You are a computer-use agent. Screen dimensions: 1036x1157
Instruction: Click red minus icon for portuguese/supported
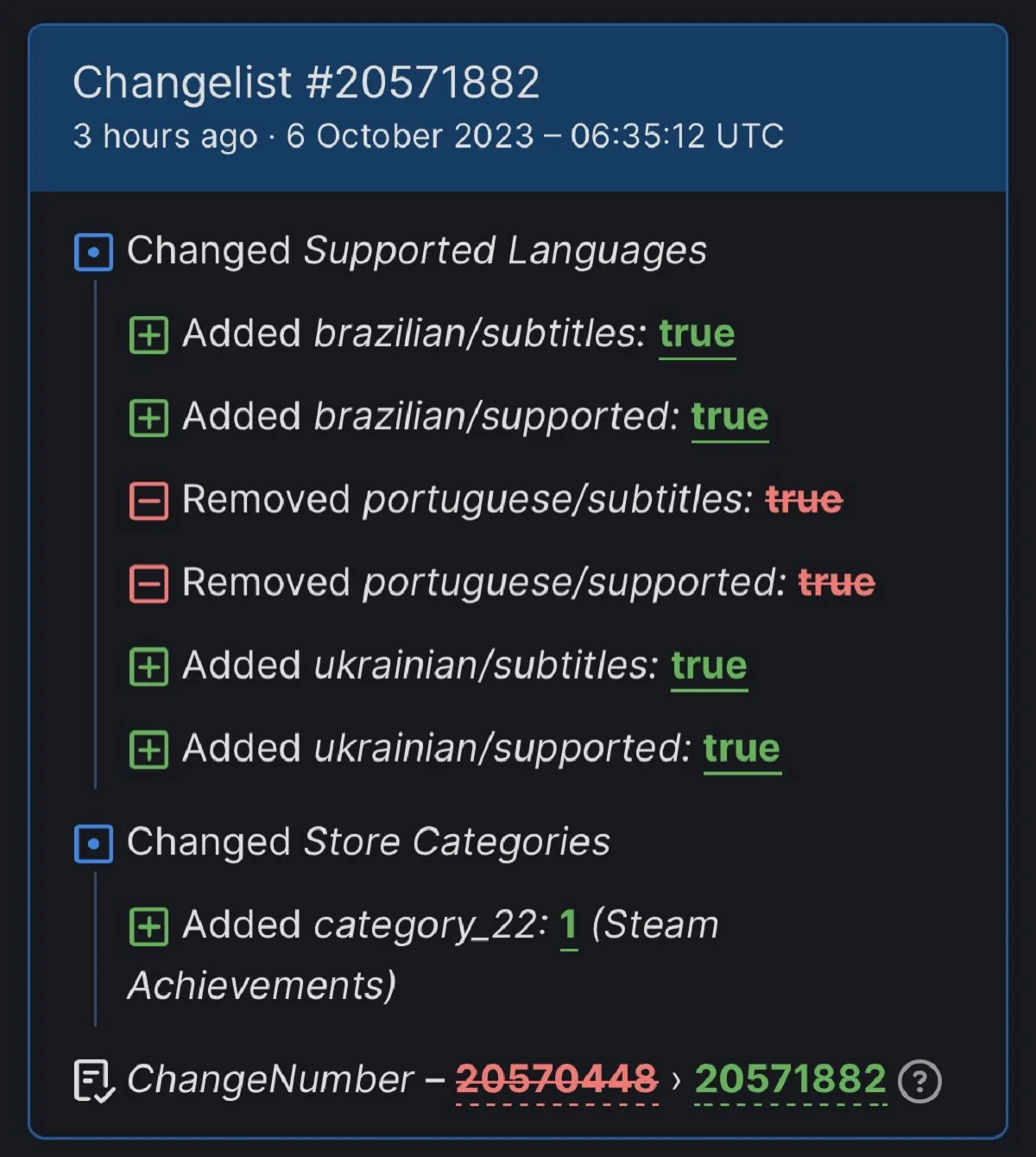148,584
